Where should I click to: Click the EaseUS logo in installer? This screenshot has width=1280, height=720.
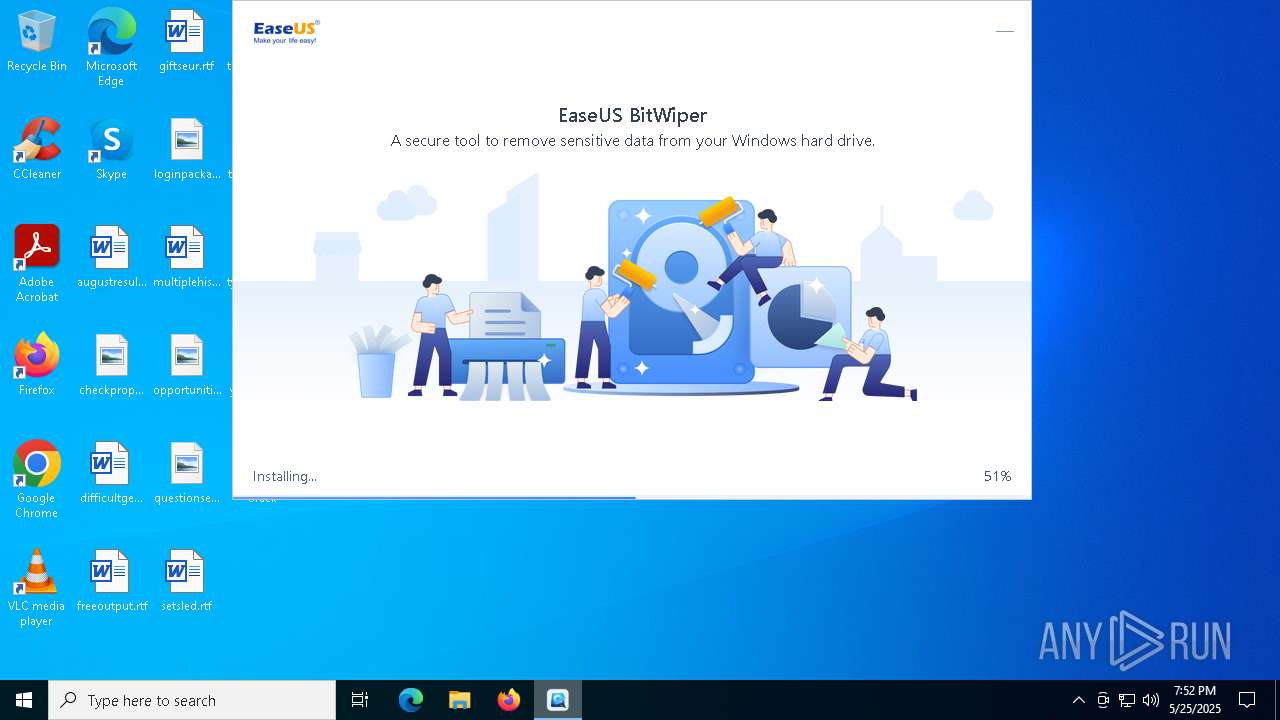coord(286,32)
